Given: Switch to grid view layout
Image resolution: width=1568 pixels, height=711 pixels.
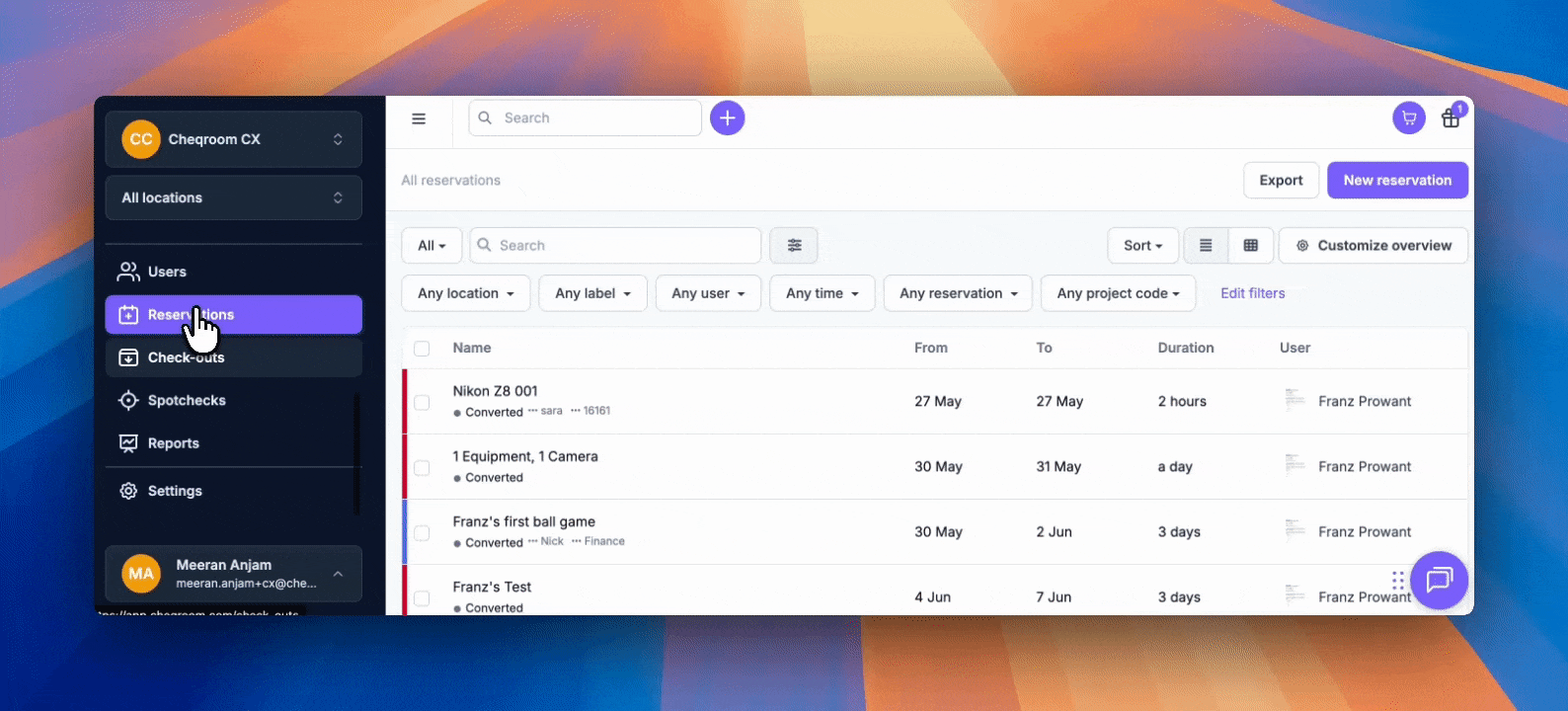Looking at the screenshot, I should click(x=1250, y=246).
